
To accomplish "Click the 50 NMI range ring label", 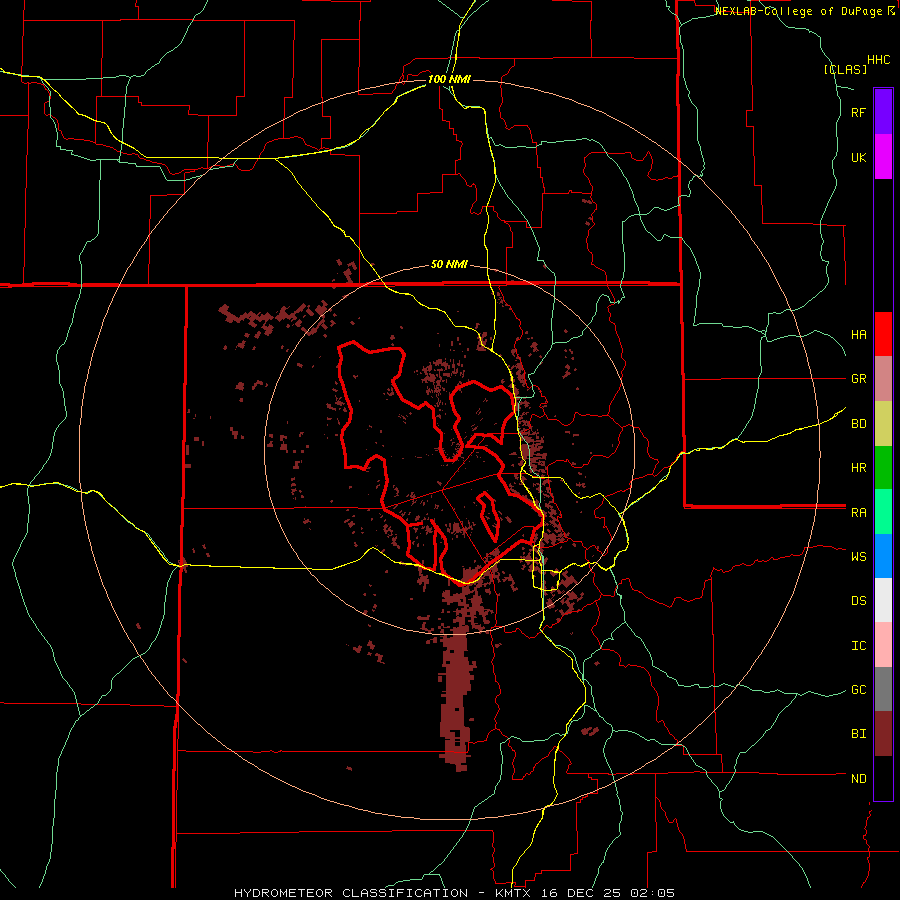I will click(449, 264).
